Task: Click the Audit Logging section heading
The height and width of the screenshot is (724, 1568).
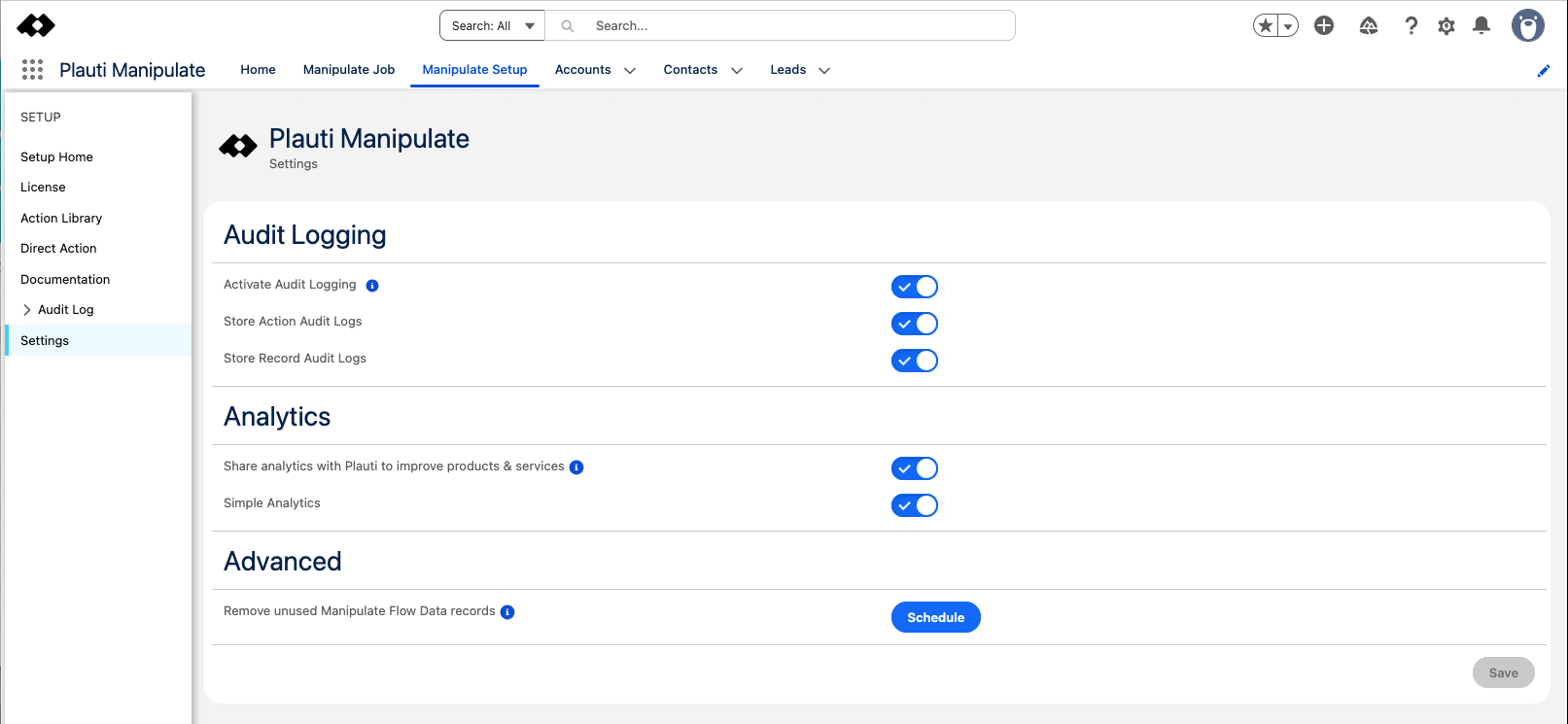Action: click(x=305, y=235)
